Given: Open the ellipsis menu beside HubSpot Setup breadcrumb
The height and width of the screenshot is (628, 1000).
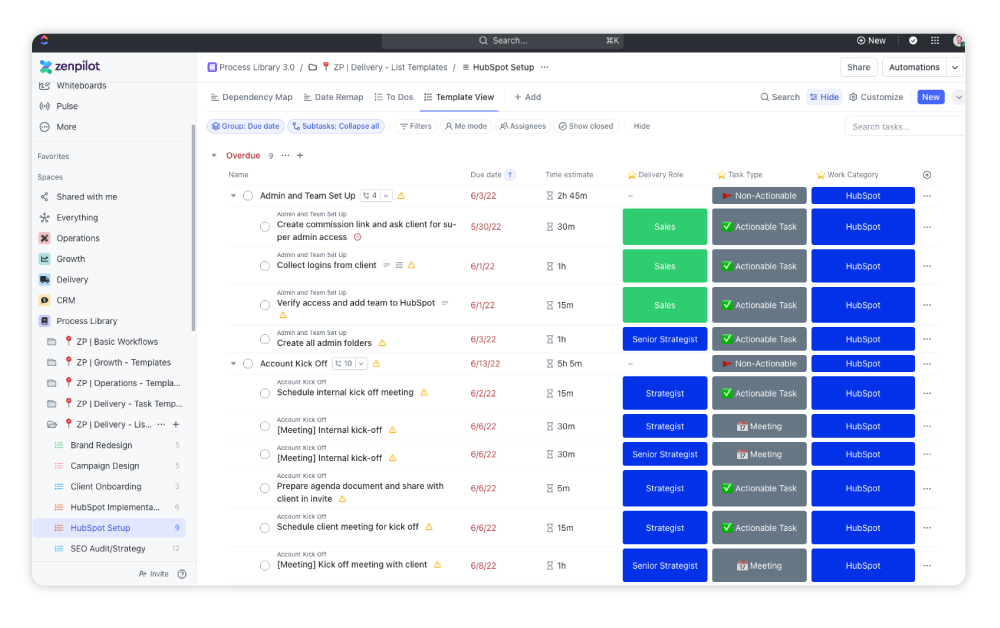Looking at the screenshot, I should click(544, 67).
